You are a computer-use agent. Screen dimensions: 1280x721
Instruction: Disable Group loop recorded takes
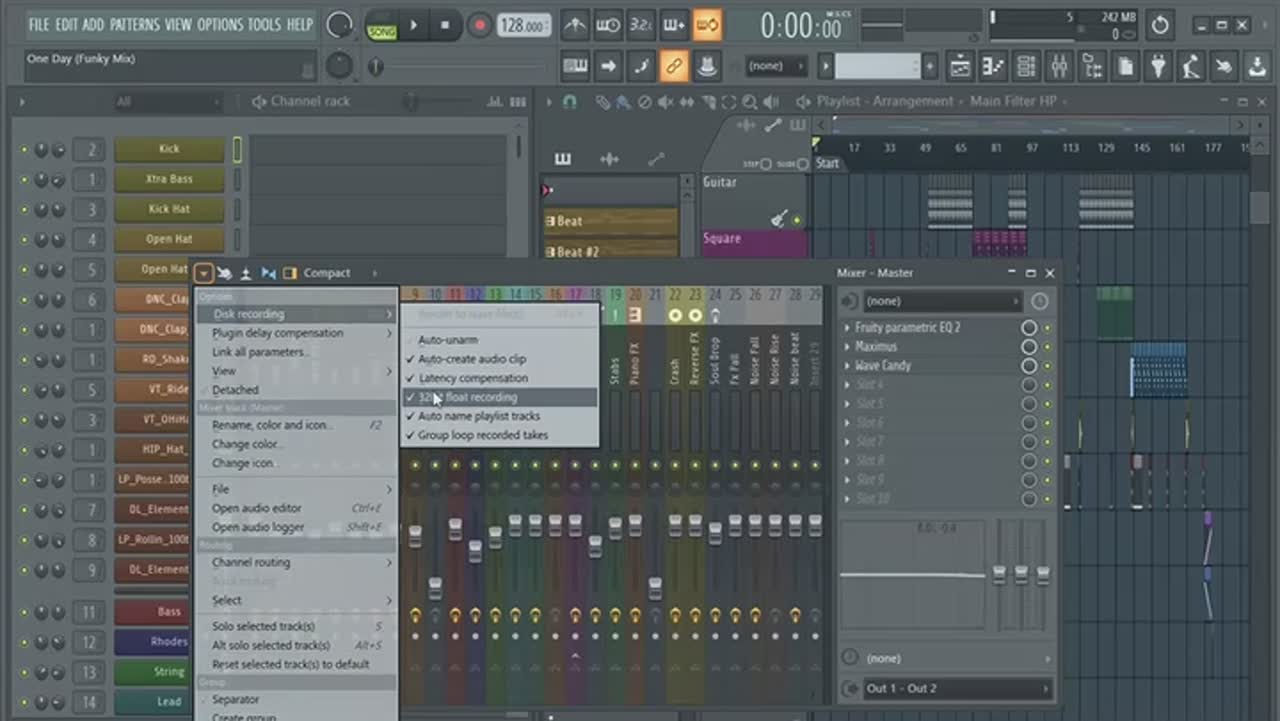482,435
